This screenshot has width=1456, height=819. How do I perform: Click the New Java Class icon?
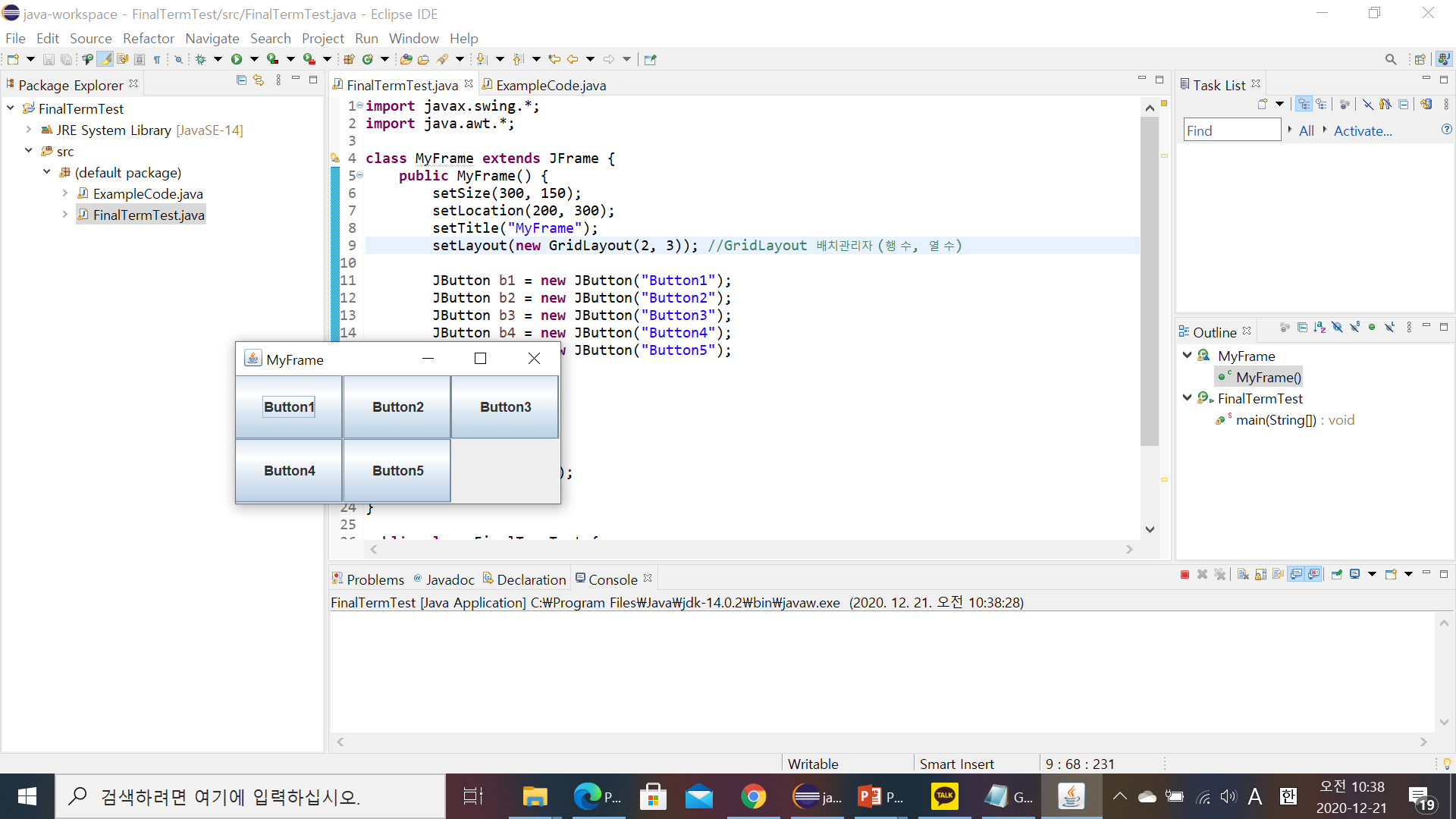click(x=368, y=59)
